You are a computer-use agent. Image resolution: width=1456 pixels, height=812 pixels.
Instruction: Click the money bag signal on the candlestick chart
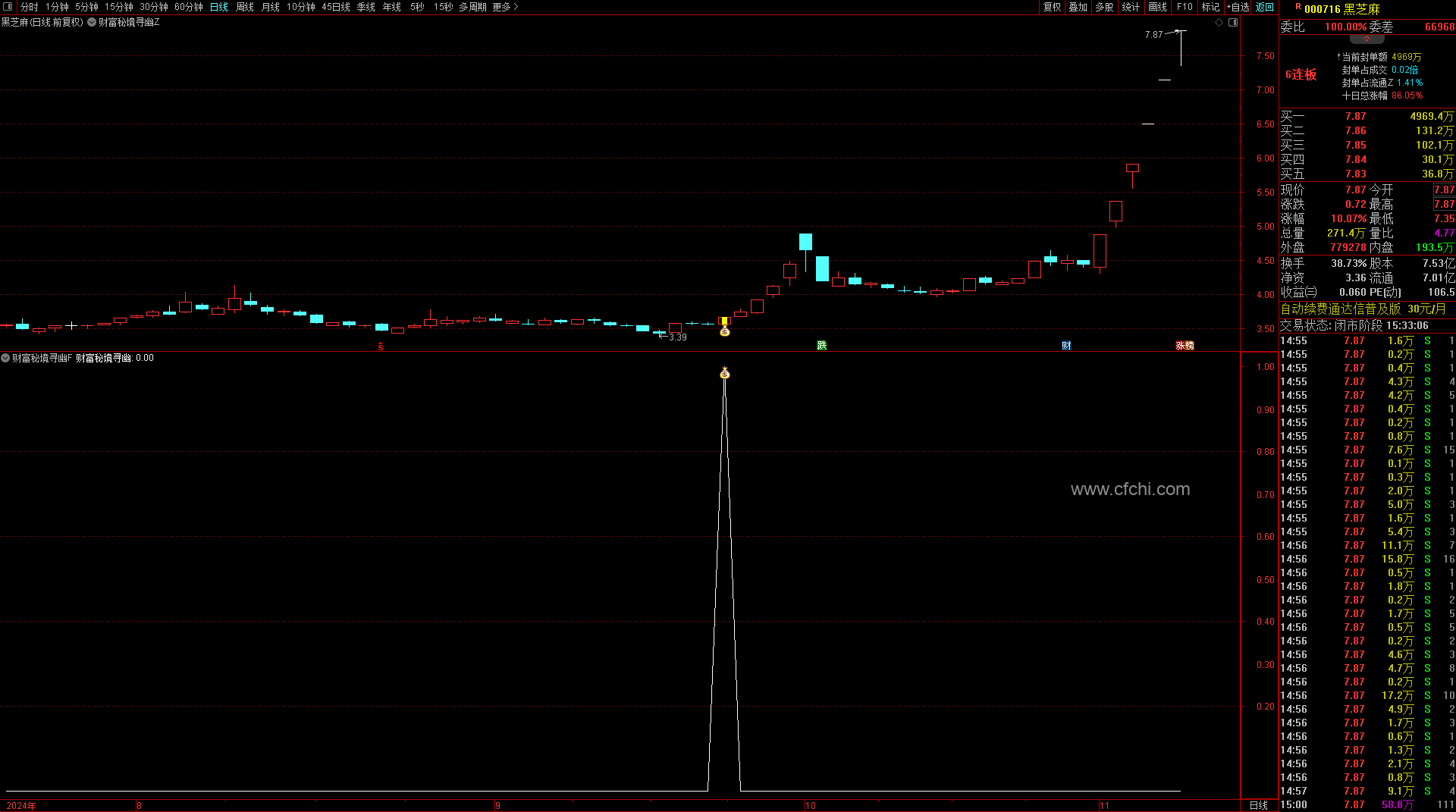coord(725,331)
